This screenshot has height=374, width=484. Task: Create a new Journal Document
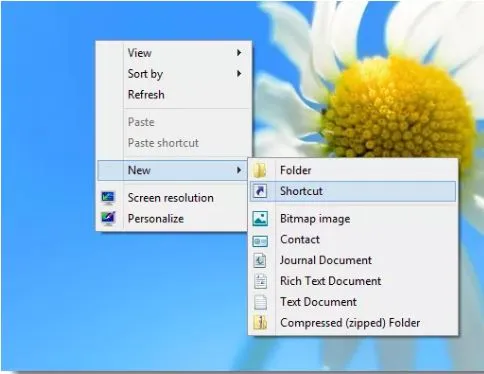tap(353, 260)
